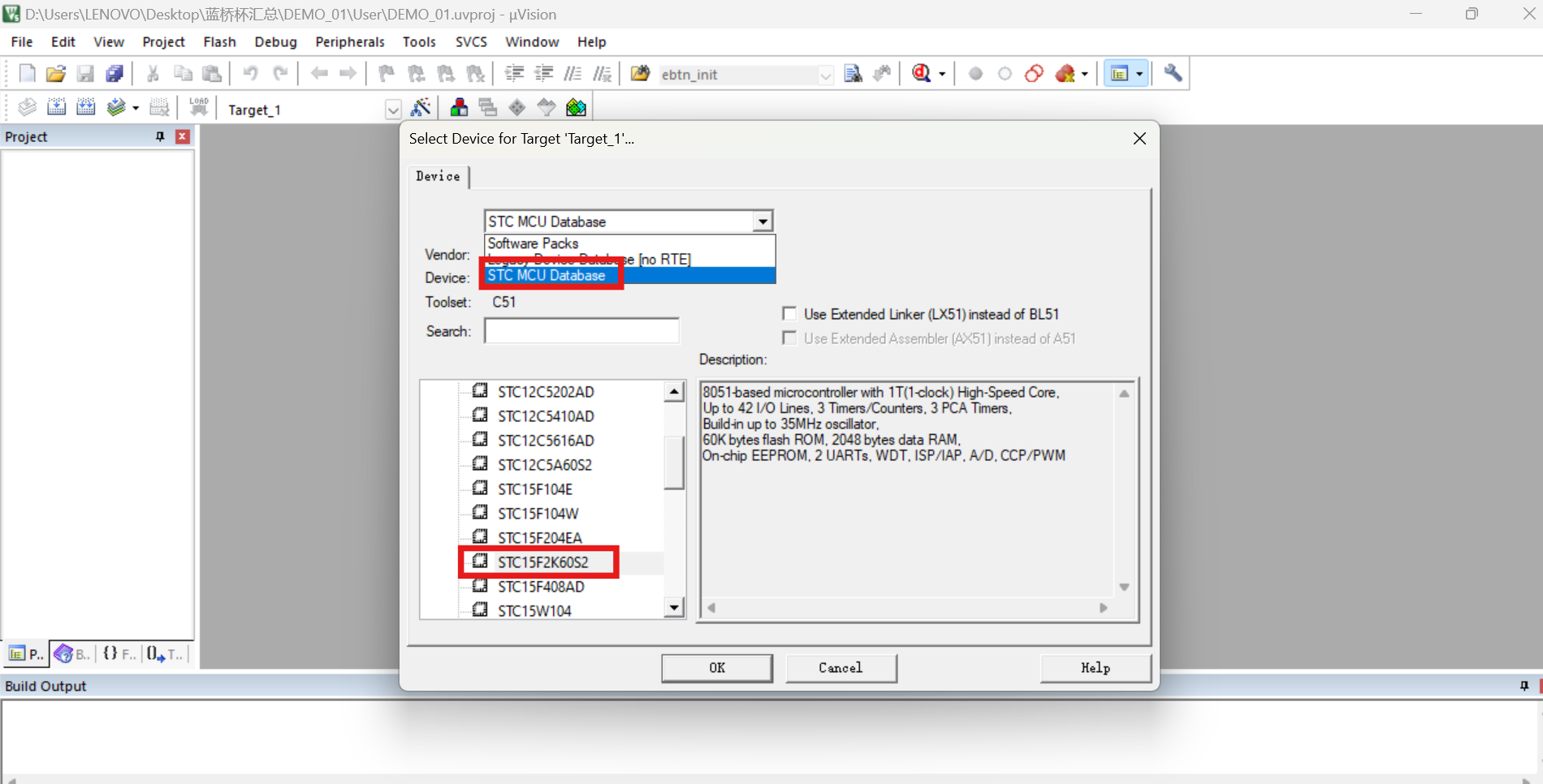Click the Download LOAD icon
The width and height of the screenshot is (1543, 784).
pyautogui.click(x=199, y=107)
